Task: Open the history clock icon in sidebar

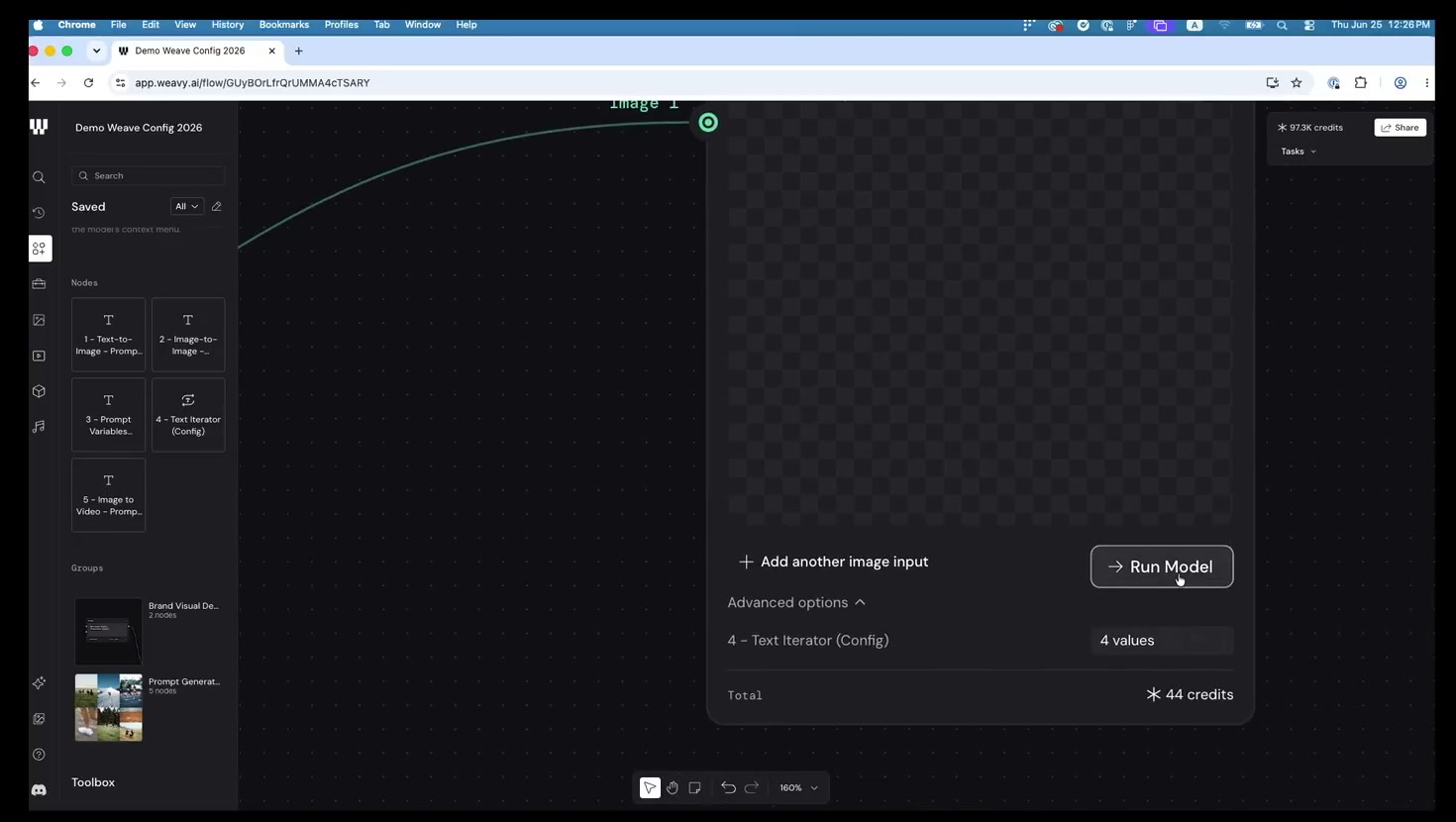Action: point(39,213)
